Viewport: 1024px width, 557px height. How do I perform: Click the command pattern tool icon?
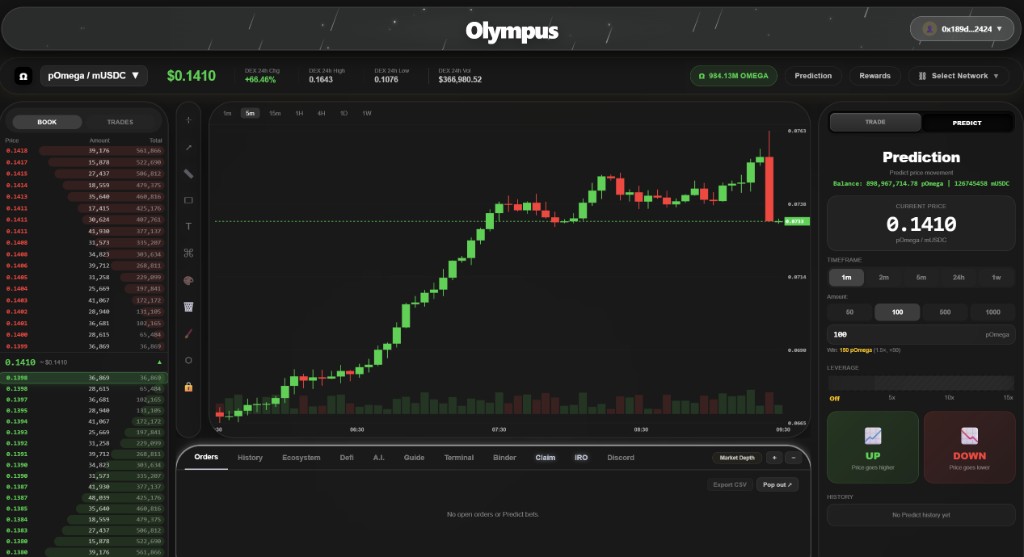(x=188, y=253)
